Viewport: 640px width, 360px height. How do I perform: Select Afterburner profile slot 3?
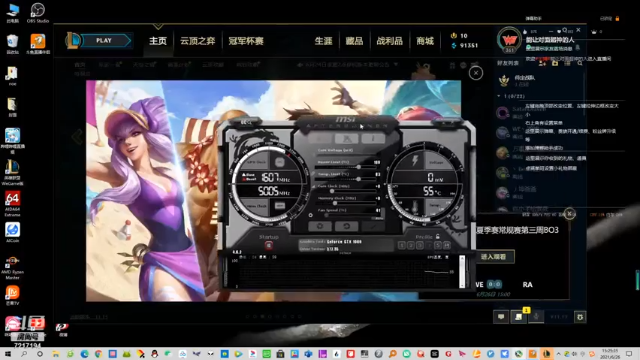[420, 245]
